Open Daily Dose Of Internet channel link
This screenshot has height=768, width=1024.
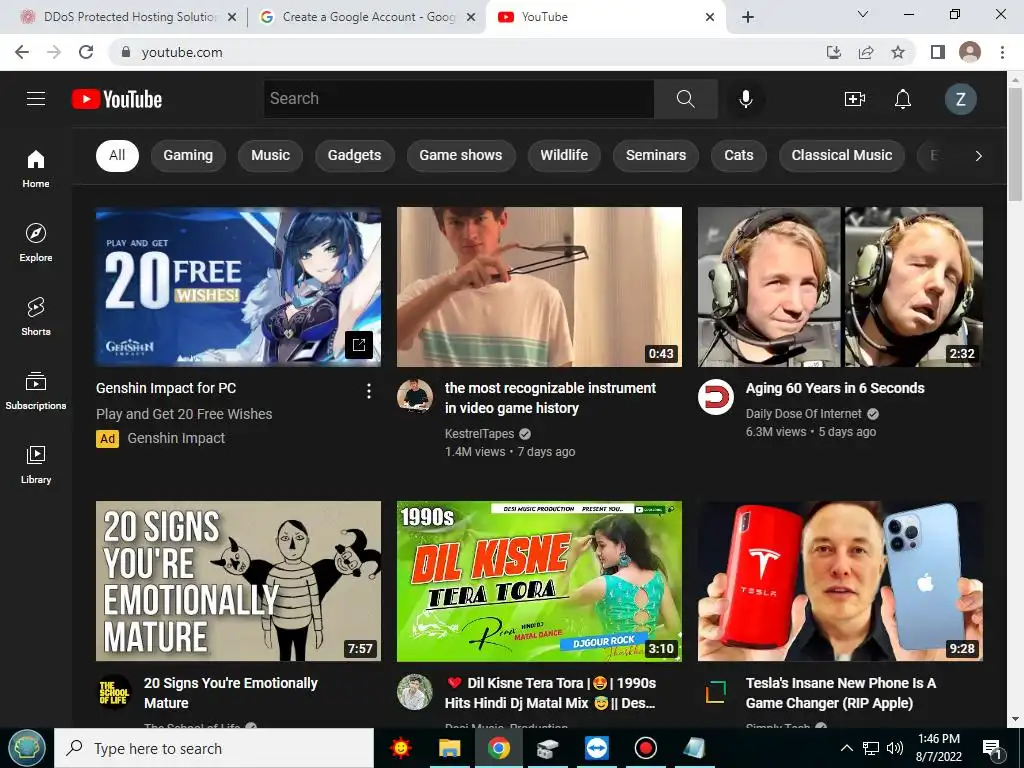[804, 413]
